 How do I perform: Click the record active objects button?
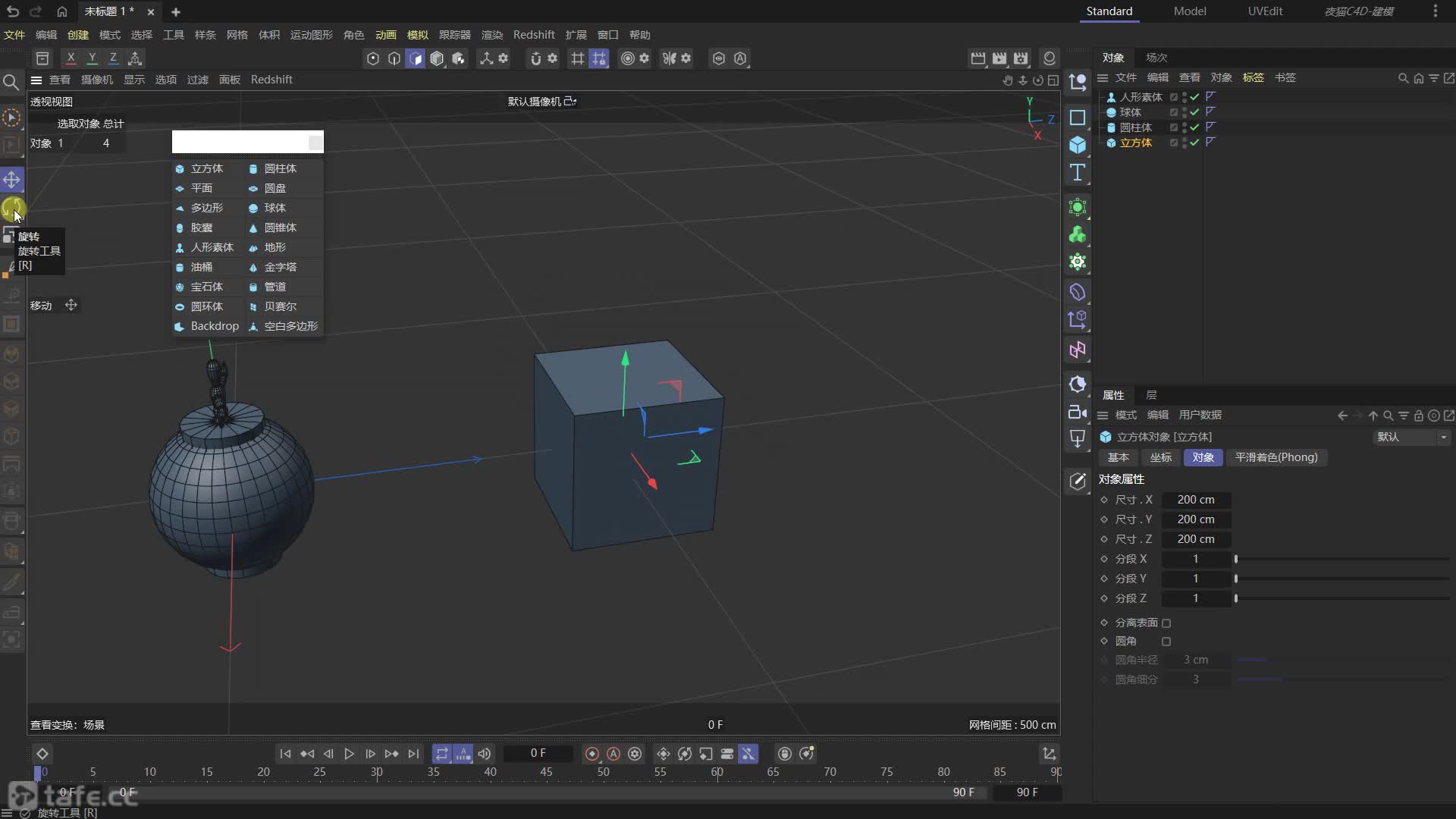[591, 754]
